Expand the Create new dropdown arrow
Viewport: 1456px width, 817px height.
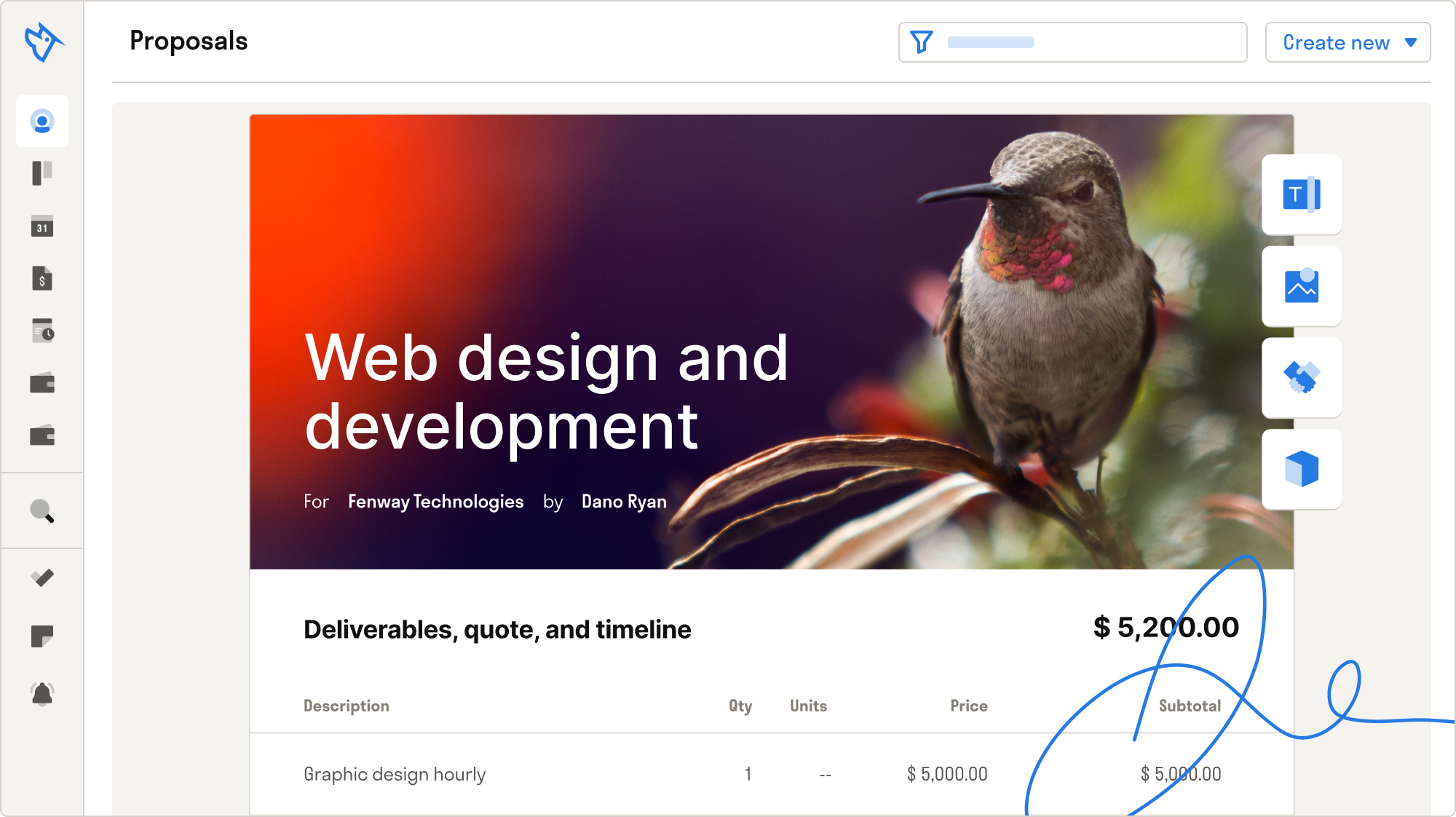pos(1411,42)
